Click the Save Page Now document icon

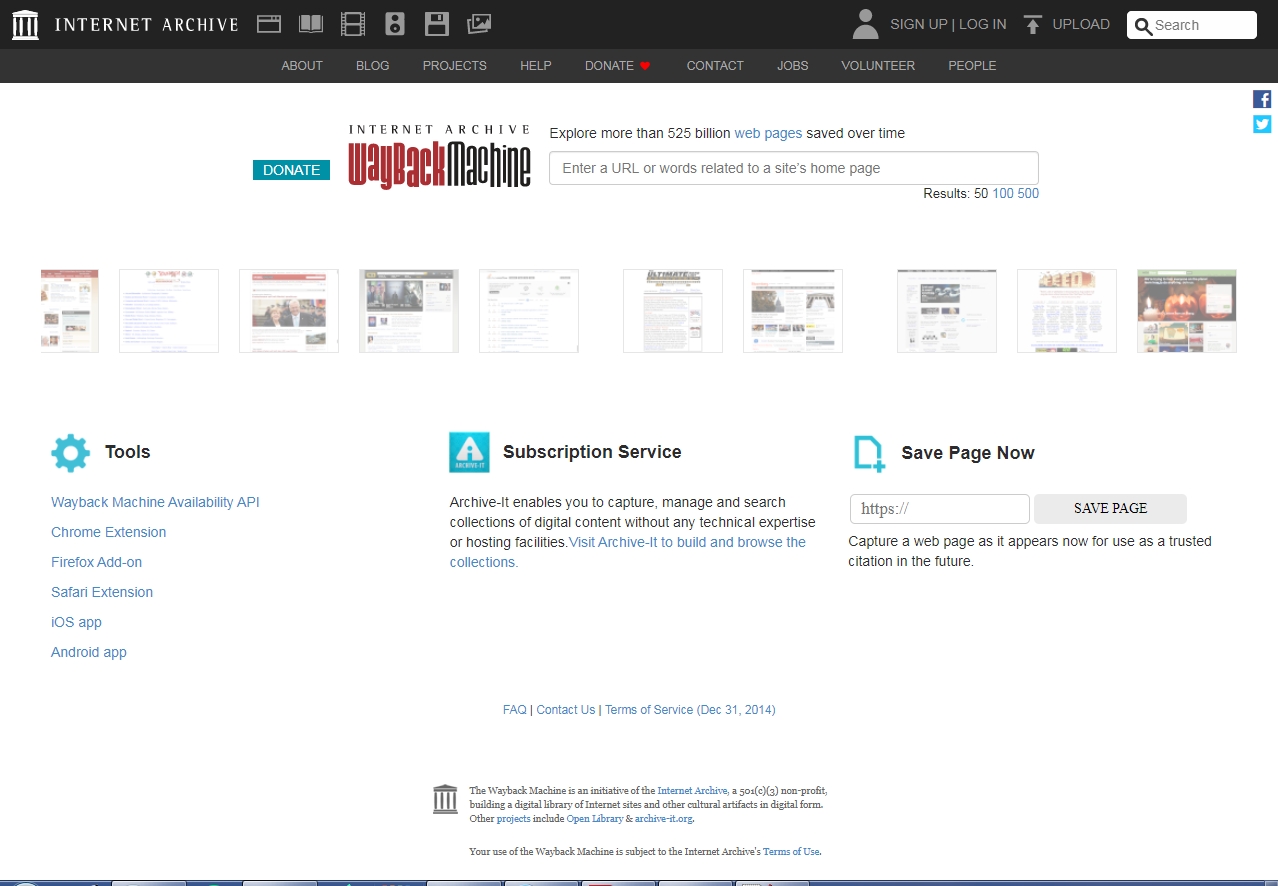pyautogui.click(x=869, y=453)
